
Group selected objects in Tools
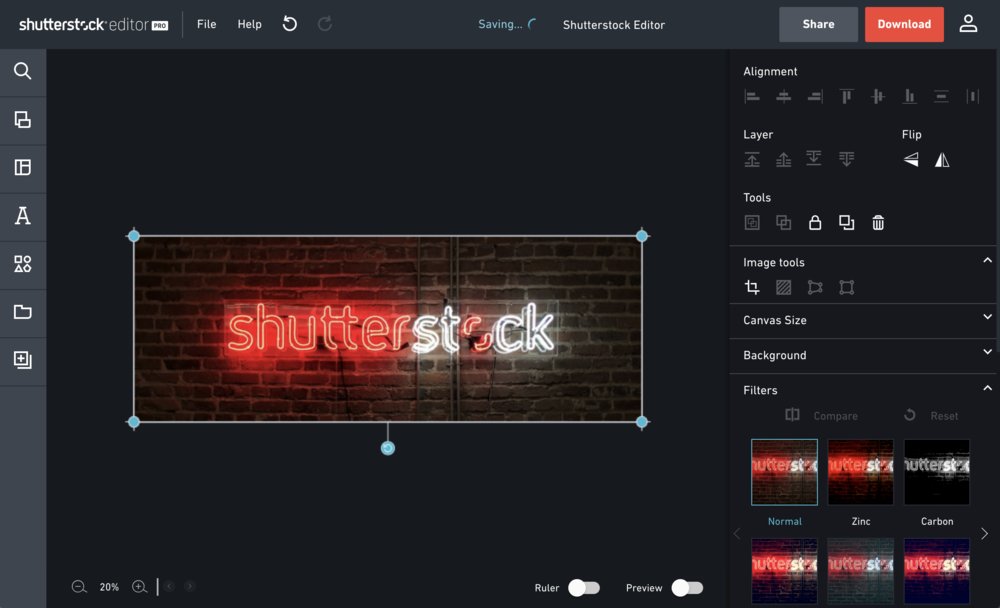point(752,222)
